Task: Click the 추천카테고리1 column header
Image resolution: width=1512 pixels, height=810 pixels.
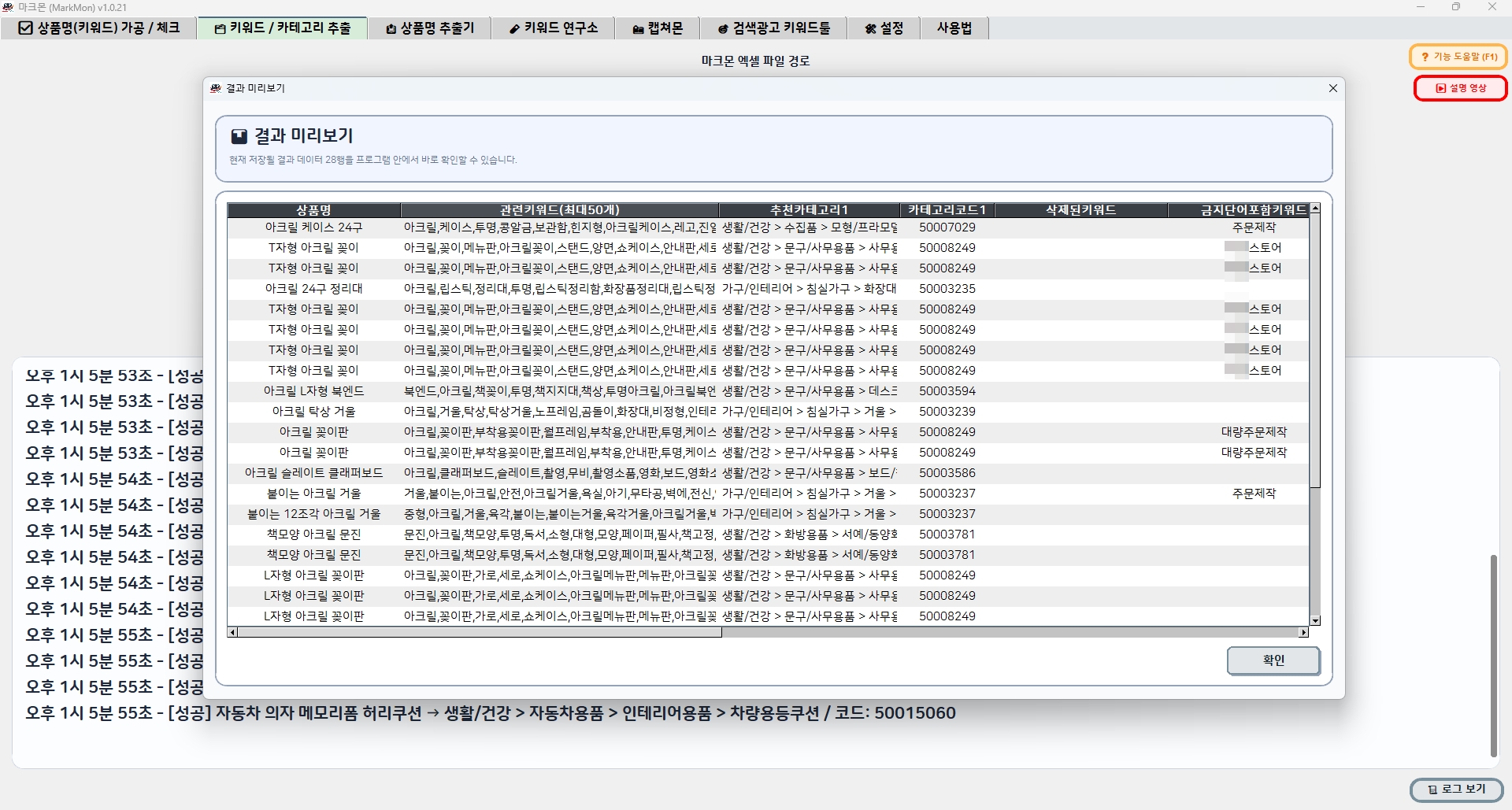Action: point(810,210)
